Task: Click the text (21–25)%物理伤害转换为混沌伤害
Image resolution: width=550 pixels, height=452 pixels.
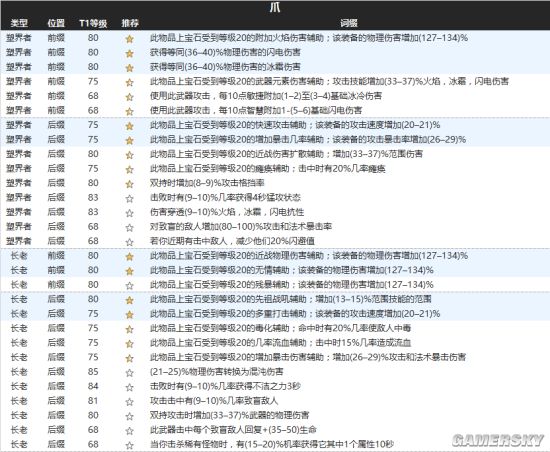Action: coord(216,372)
